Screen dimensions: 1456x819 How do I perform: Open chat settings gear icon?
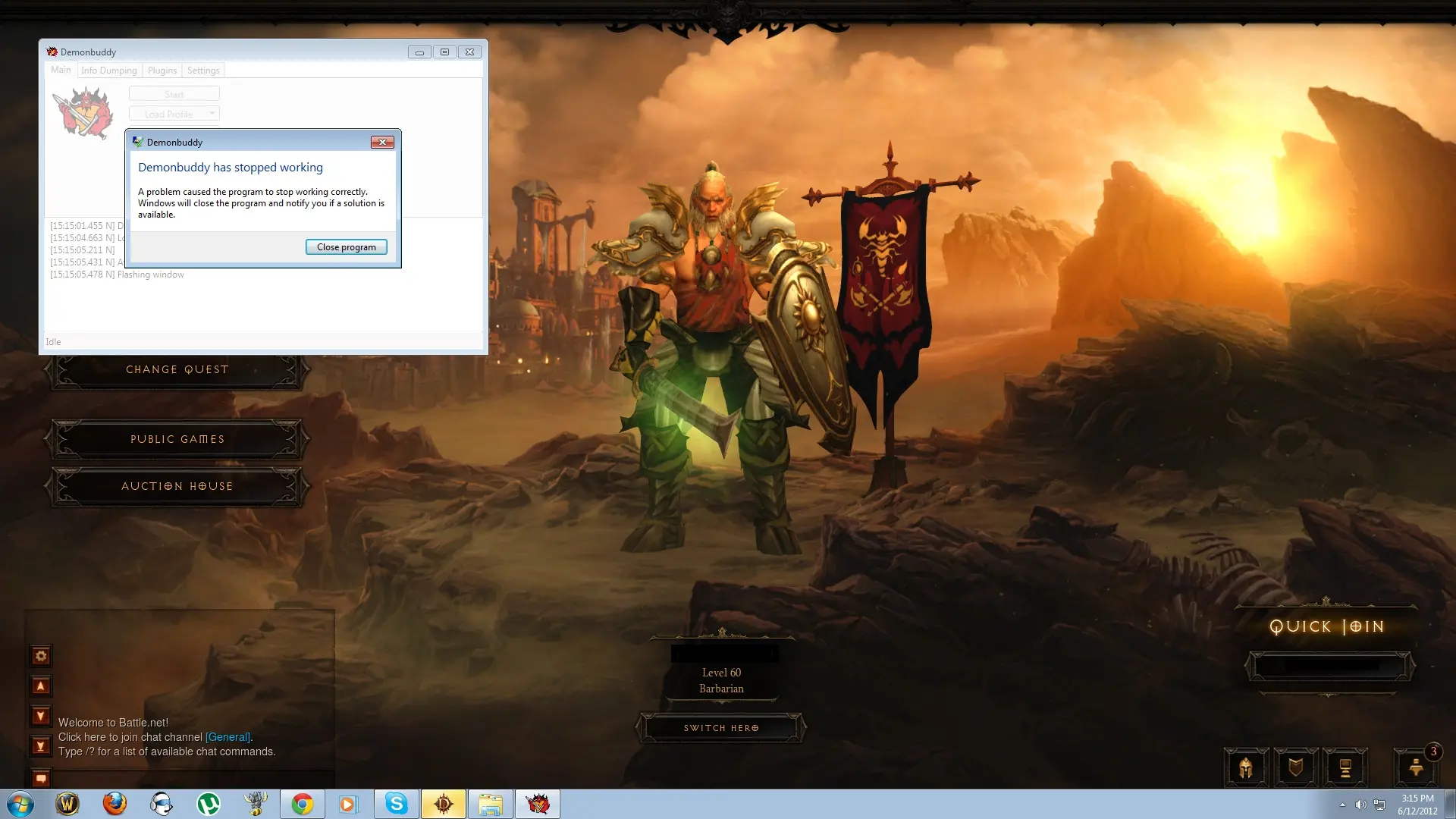click(41, 656)
